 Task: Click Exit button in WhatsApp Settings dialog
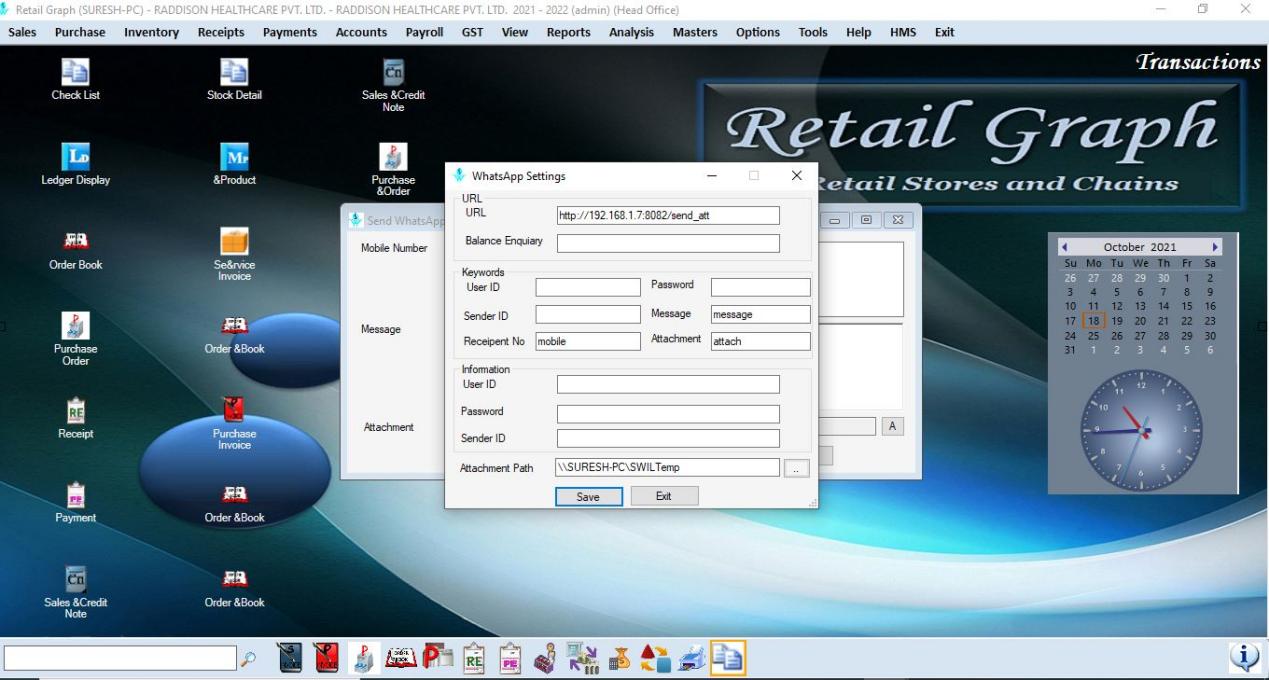[664, 496]
